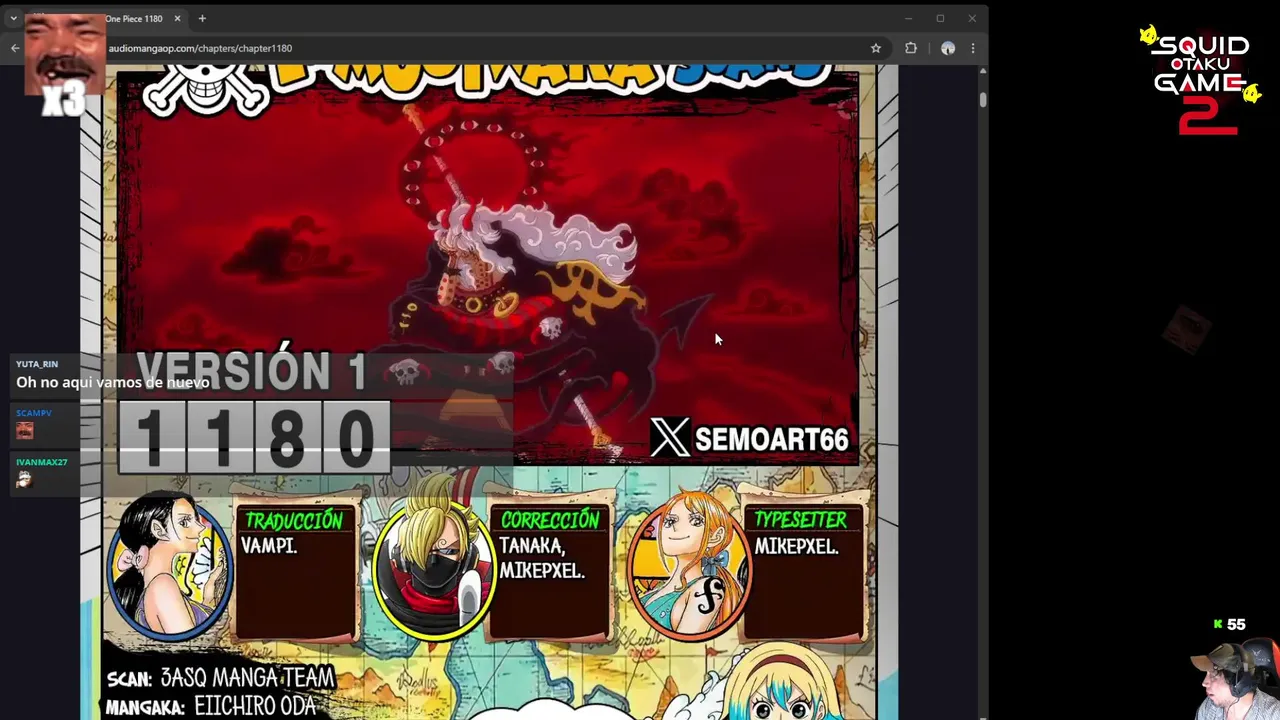Select the One Piece 1180 tab
Viewport: 1280px width, 720px height.
135,18
